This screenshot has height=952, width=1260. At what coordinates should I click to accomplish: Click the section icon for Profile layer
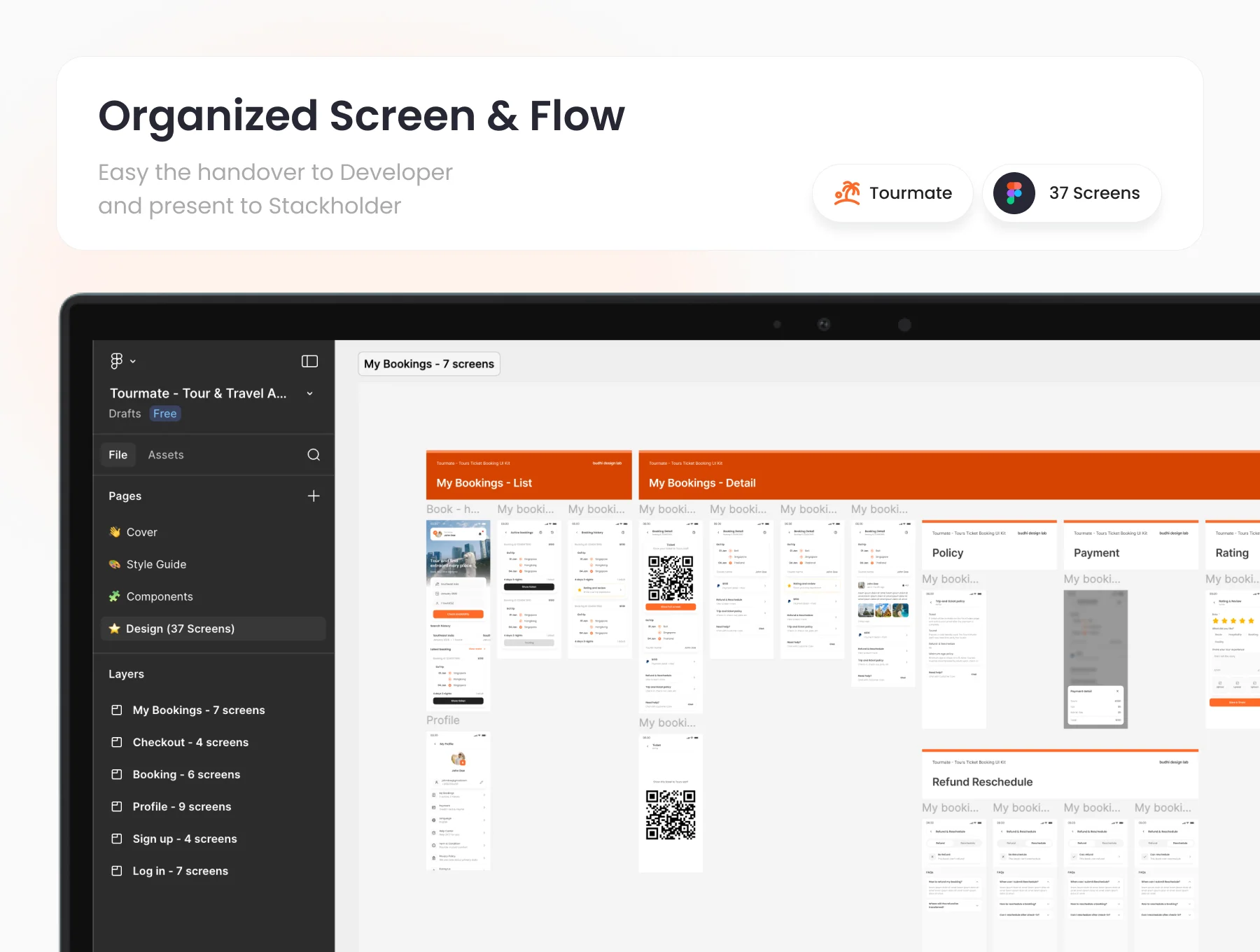click(117, 806)
